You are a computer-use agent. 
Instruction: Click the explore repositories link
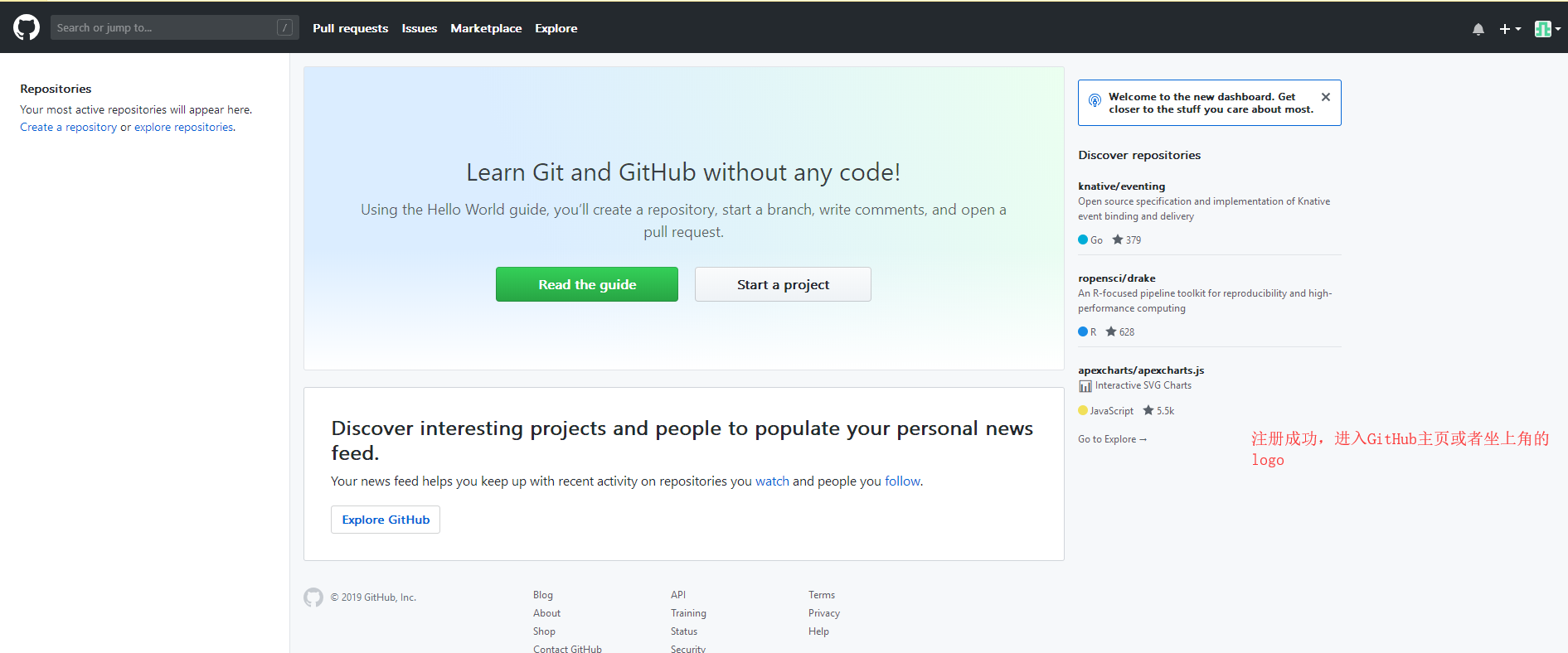point(184,127)
